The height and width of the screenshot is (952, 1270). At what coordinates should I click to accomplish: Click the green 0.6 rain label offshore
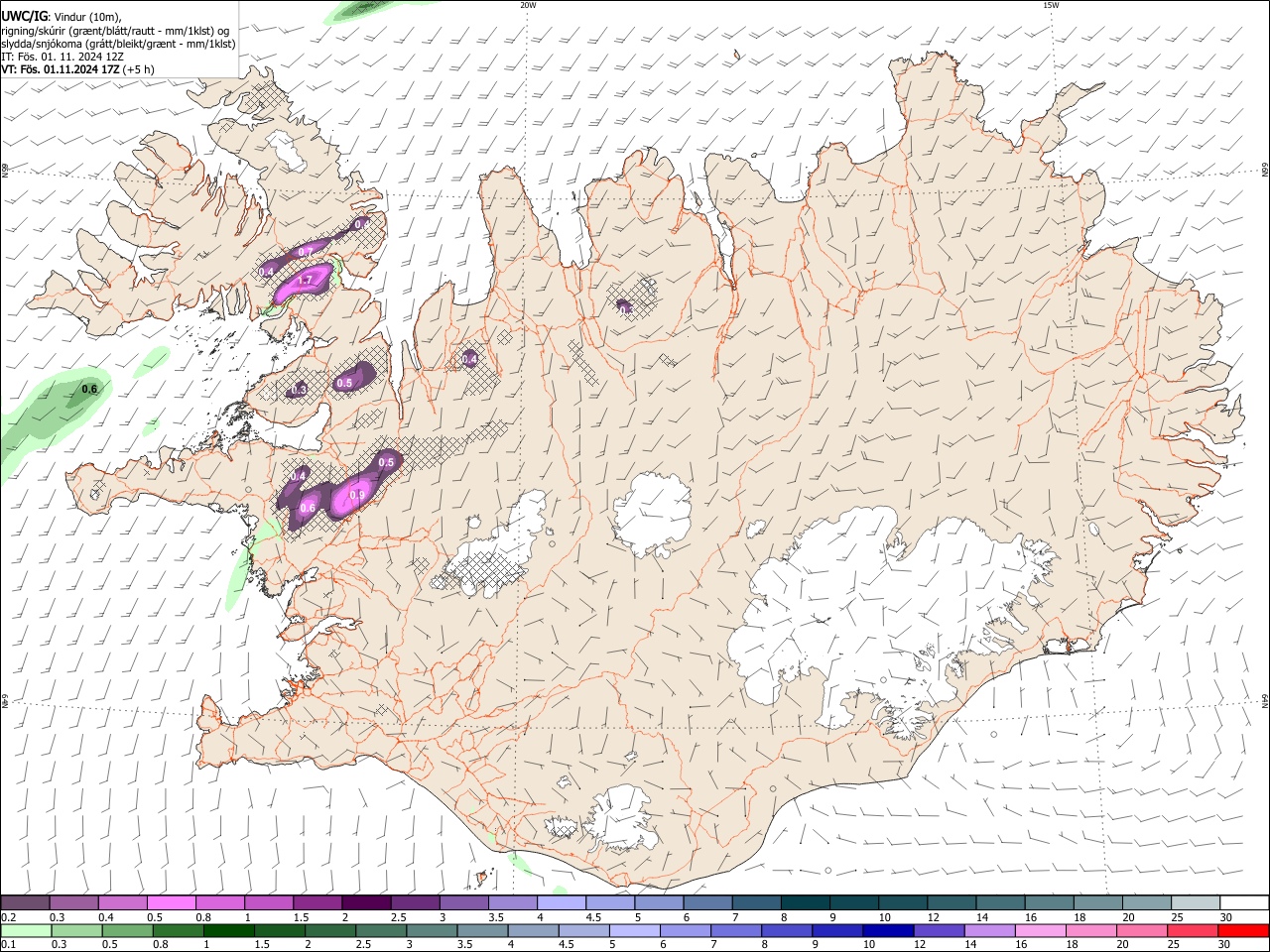coord(89,389)
